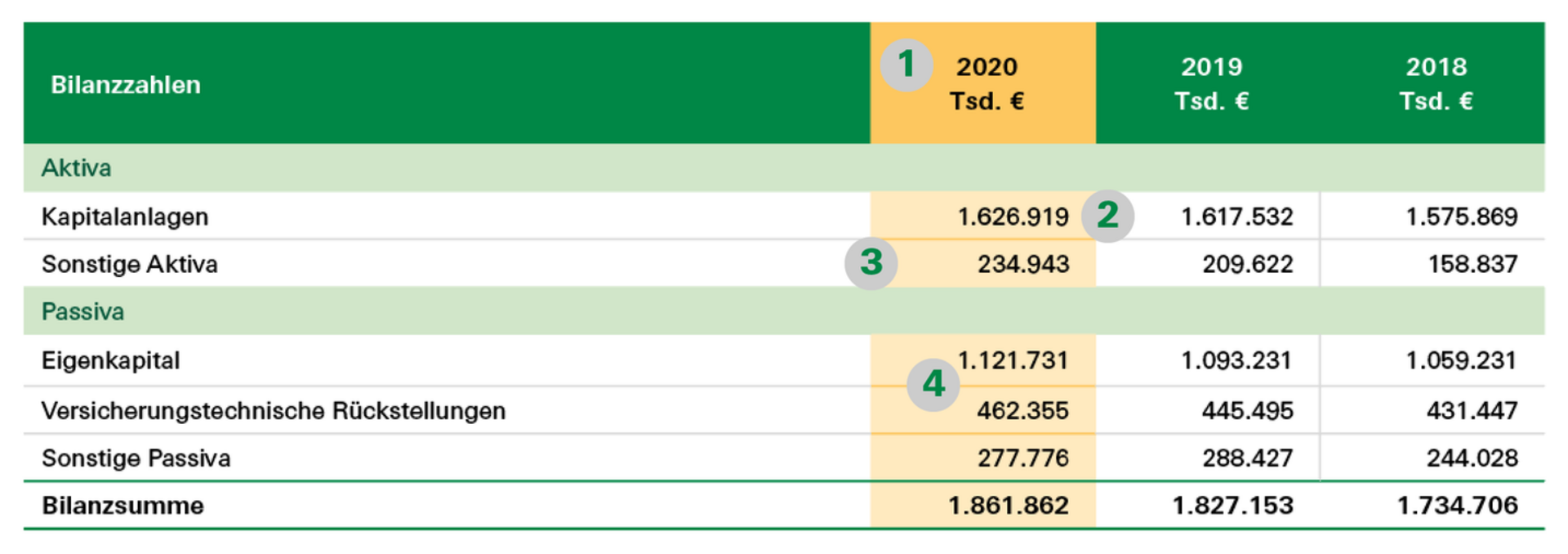Select the Kapitalanlagen row label

tap(125, 217)
